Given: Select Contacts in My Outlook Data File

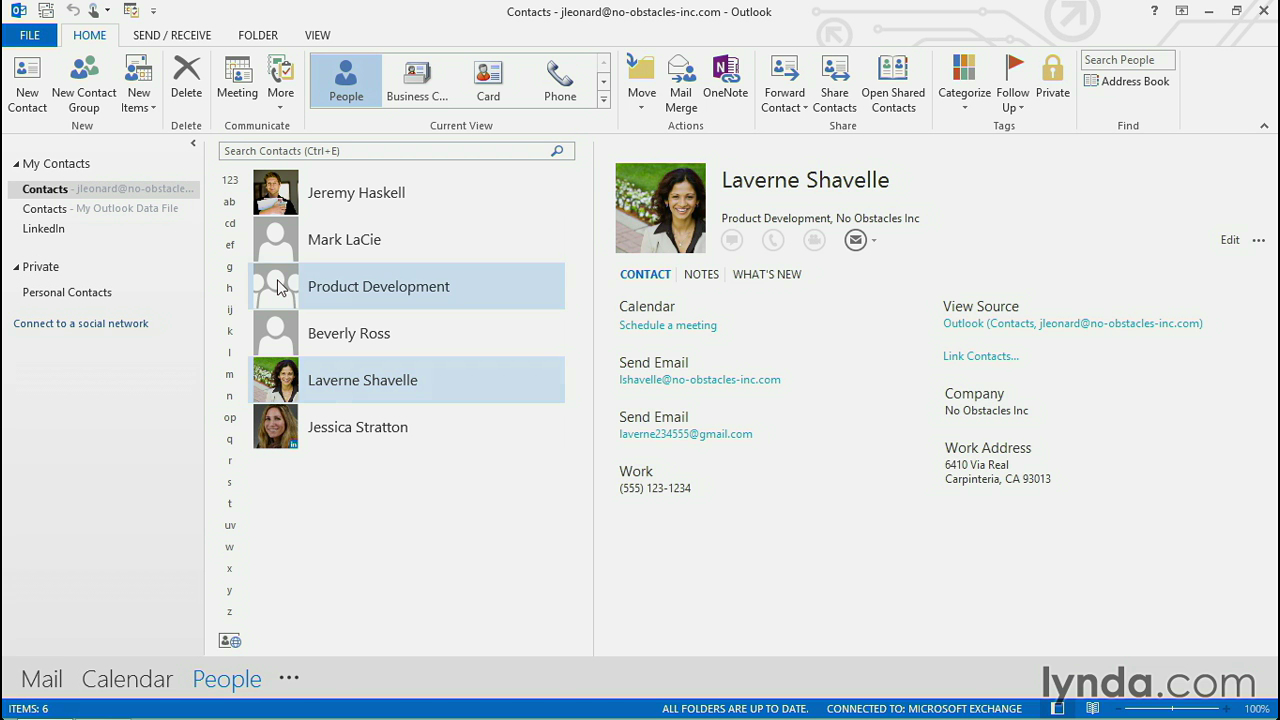Looking at the screenshot, I should [100, 209].
